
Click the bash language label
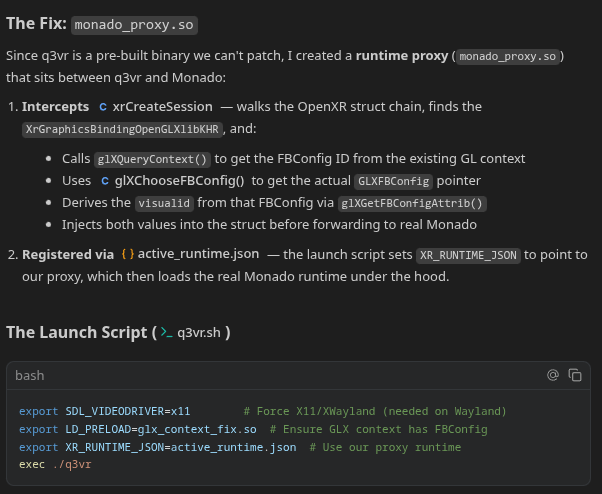30,376
